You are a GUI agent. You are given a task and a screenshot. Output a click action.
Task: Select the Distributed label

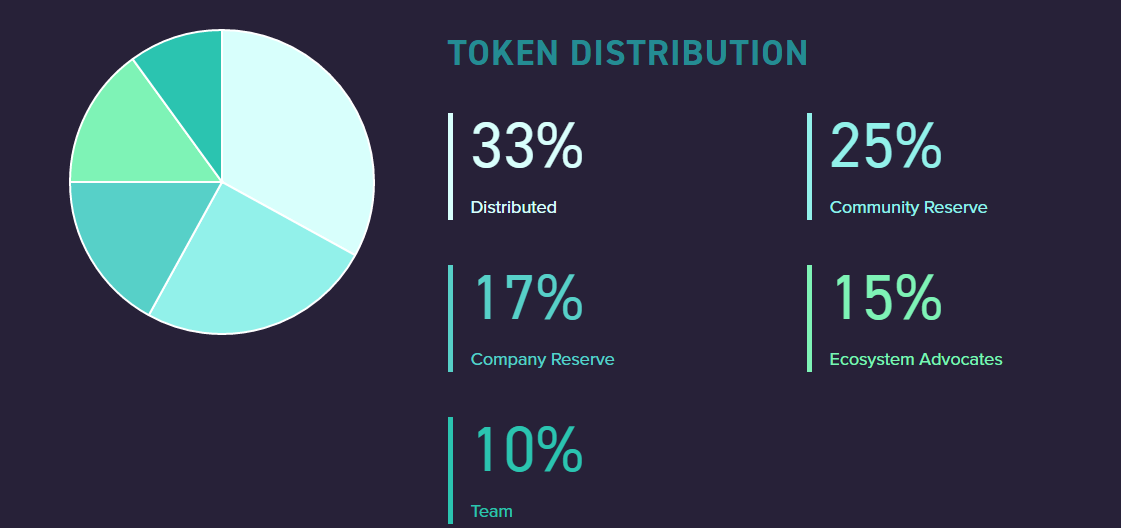click(x=513, y=208)
